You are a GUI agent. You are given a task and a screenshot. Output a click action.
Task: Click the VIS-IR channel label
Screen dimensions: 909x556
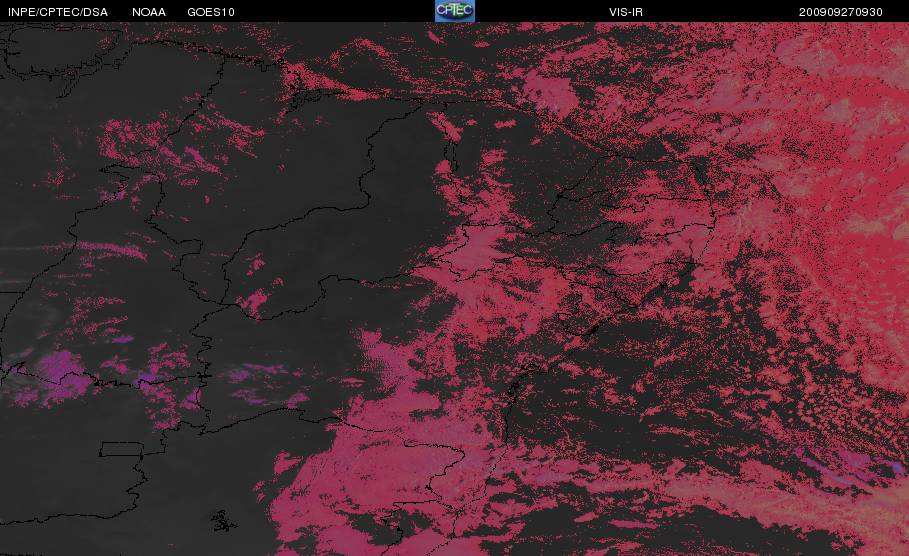coord(626,12)
